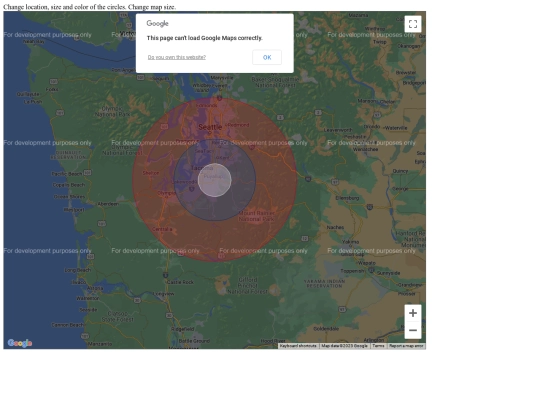Click the Yakima city label
Viewport: 540px width, 405px height.
pyautogui.click(x=351, y=242)
